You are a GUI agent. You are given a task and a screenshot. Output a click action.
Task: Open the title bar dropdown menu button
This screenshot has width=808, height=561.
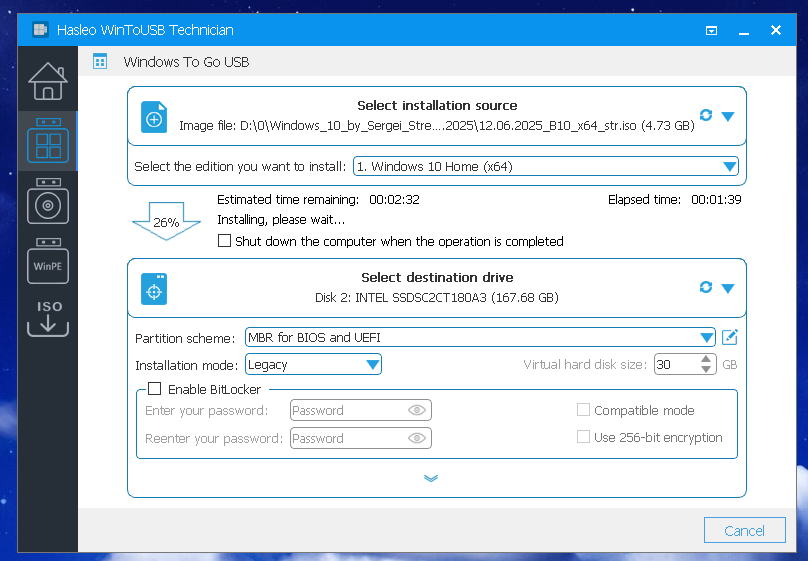coord(711,31)
